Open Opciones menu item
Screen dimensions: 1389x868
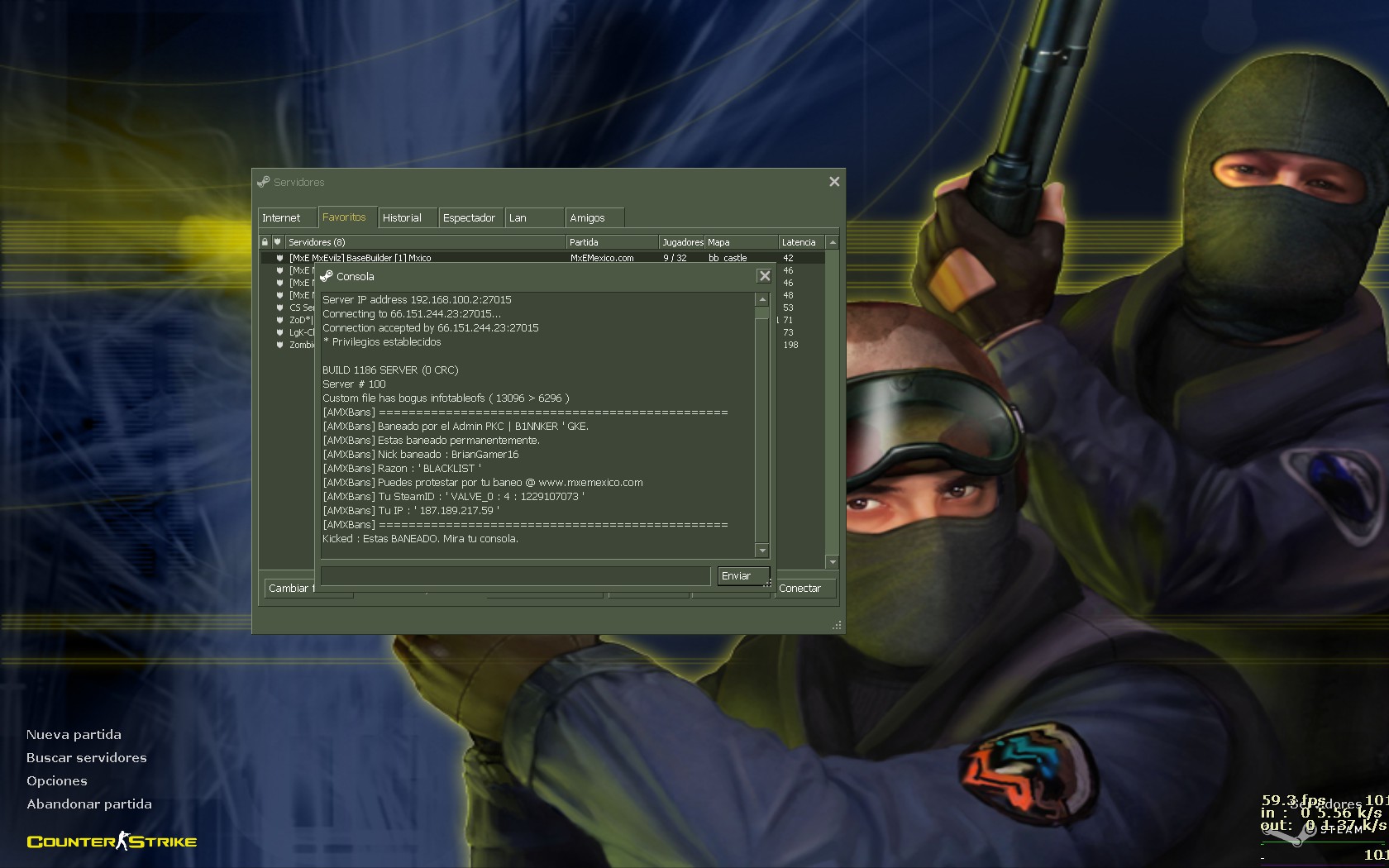pos(57,781)
